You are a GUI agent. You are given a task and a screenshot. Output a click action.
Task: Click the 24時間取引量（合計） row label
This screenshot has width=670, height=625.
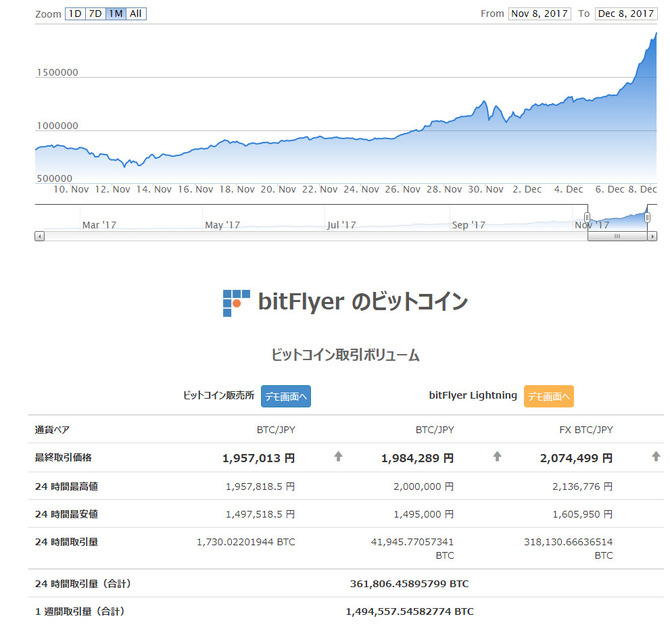click(x=83, y=584)
